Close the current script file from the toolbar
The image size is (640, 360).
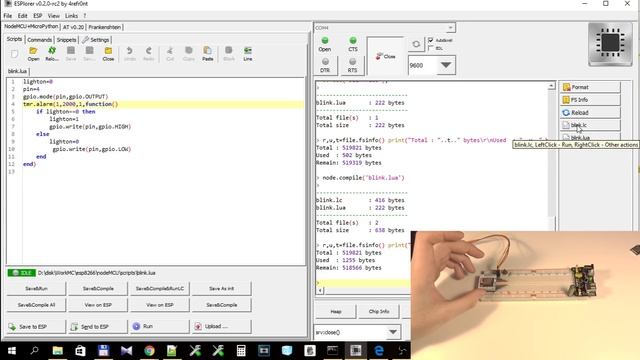pos(108,54)
